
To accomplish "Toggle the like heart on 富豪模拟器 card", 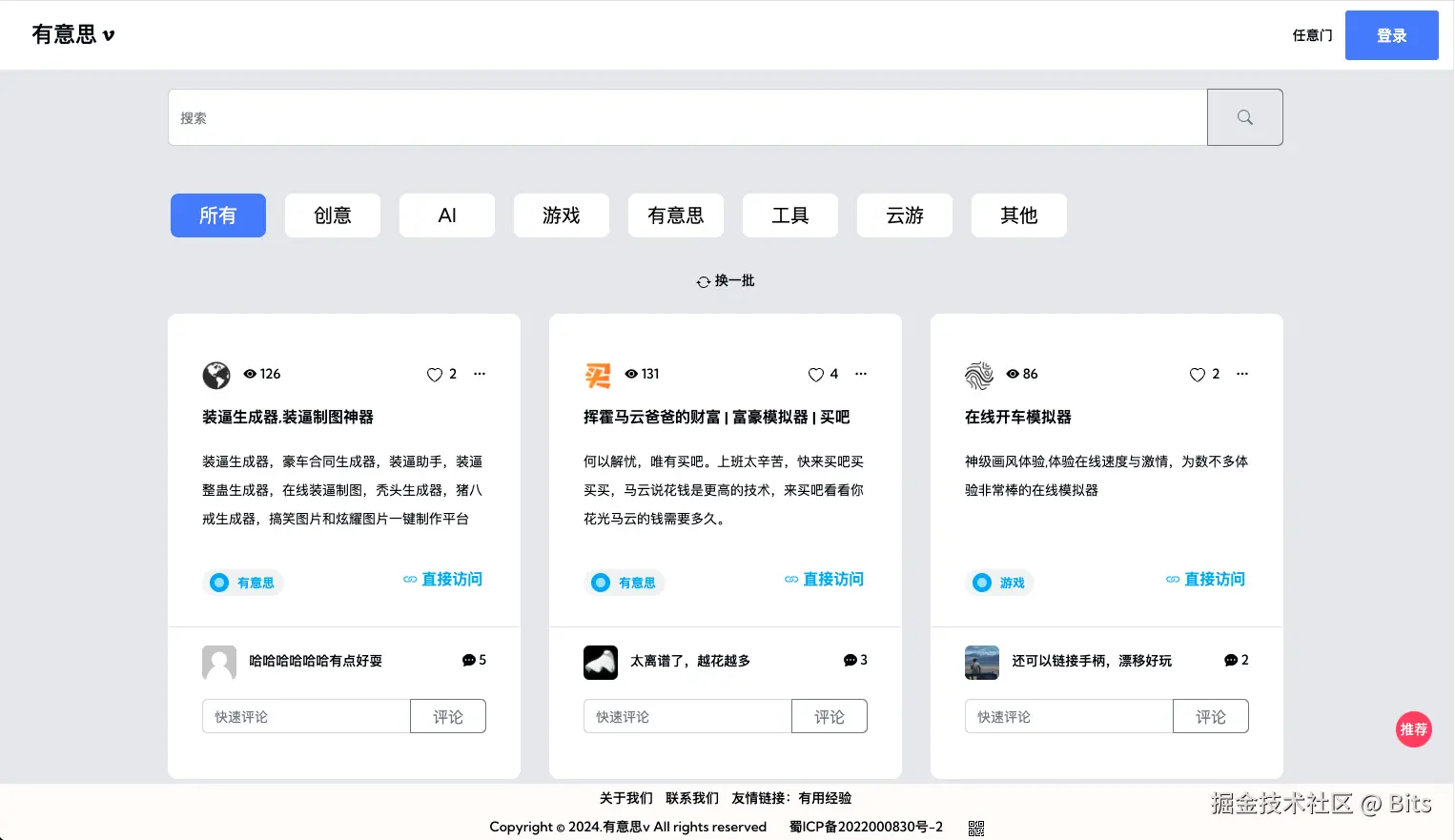I will click(x=815, y=374).
